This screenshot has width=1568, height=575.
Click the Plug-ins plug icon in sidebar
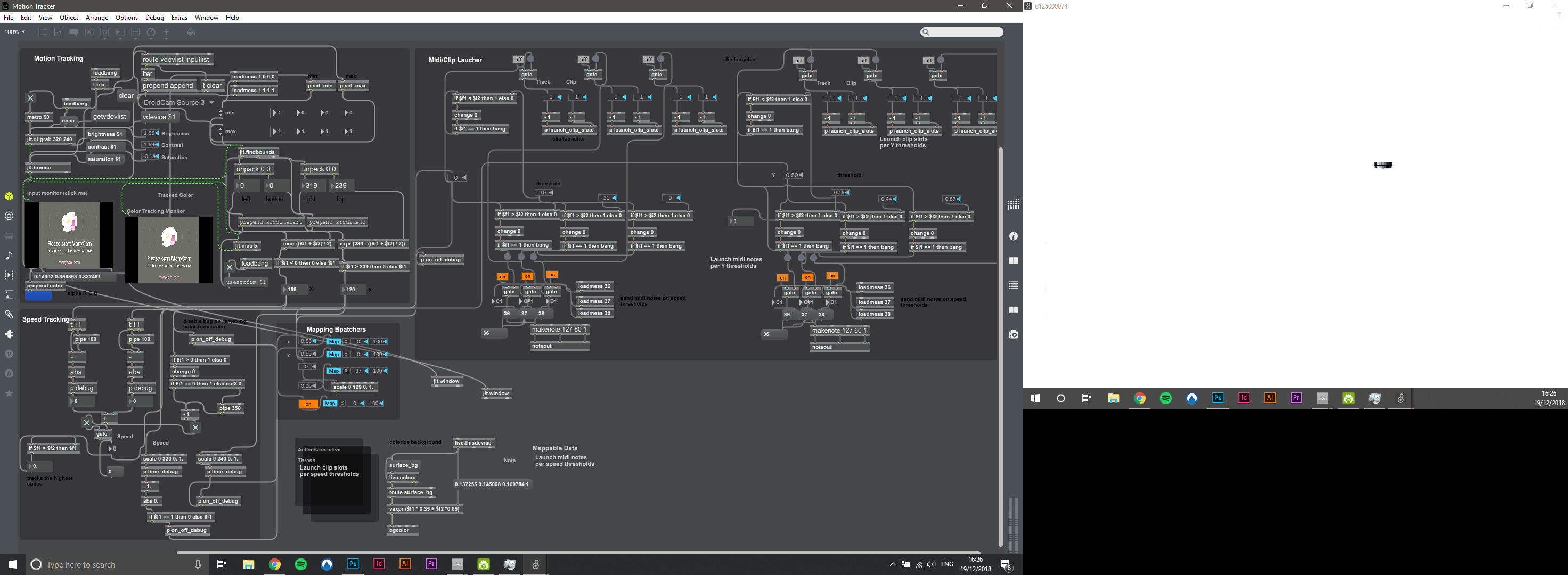[x=9, y=334]
